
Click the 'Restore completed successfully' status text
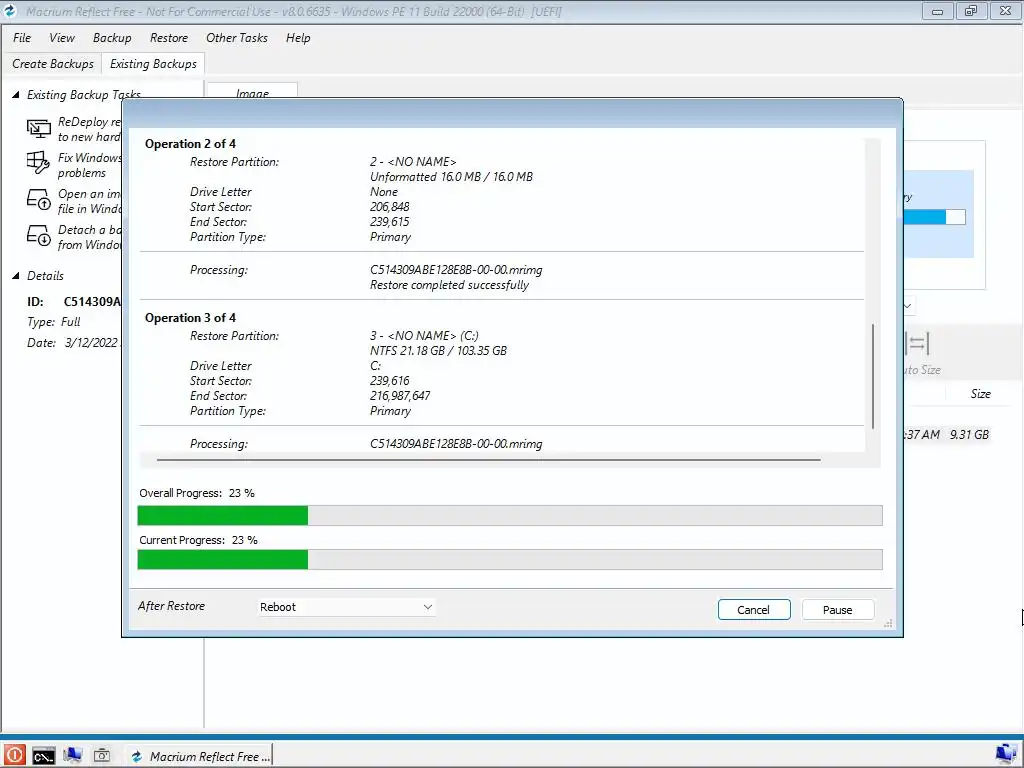point(449,285)
